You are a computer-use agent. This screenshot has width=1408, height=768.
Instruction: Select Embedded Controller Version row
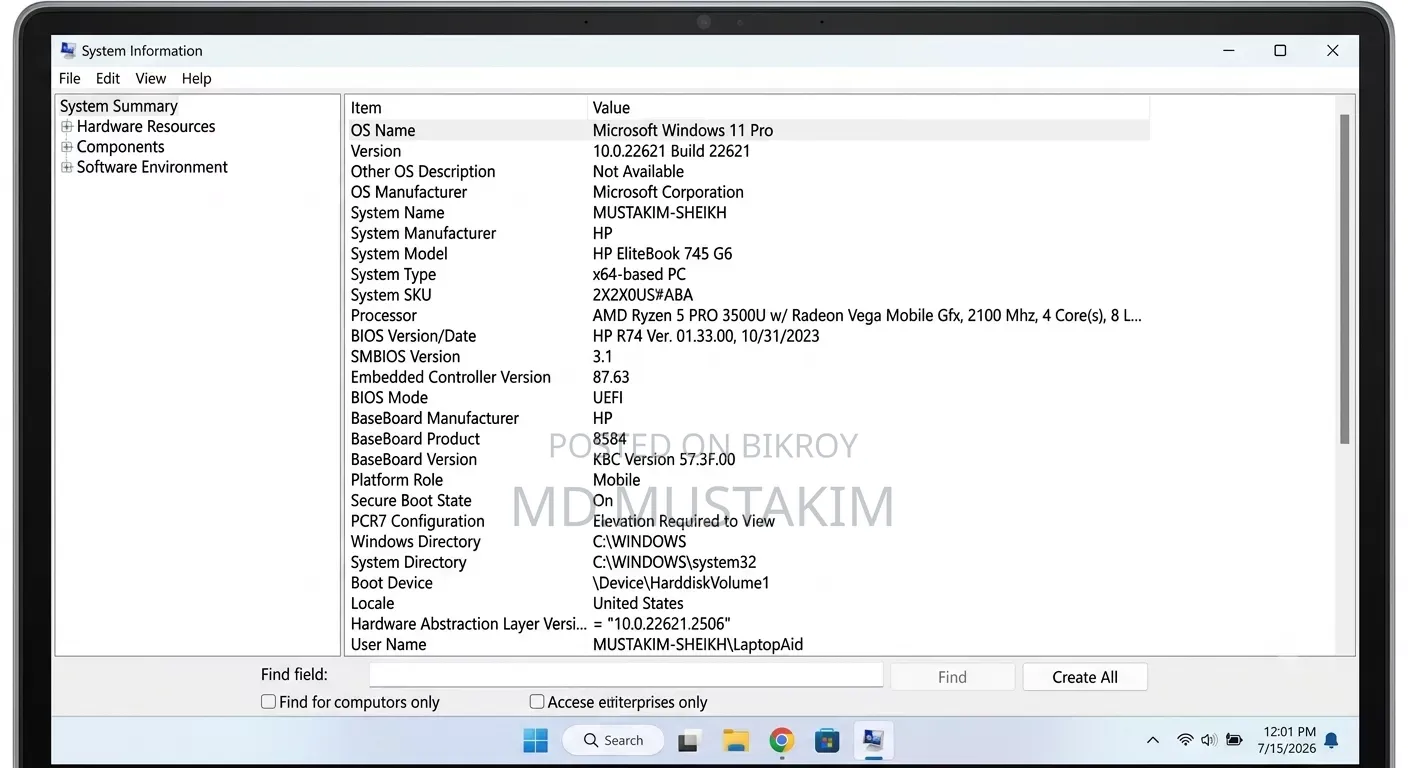click(x=747, y=377)
